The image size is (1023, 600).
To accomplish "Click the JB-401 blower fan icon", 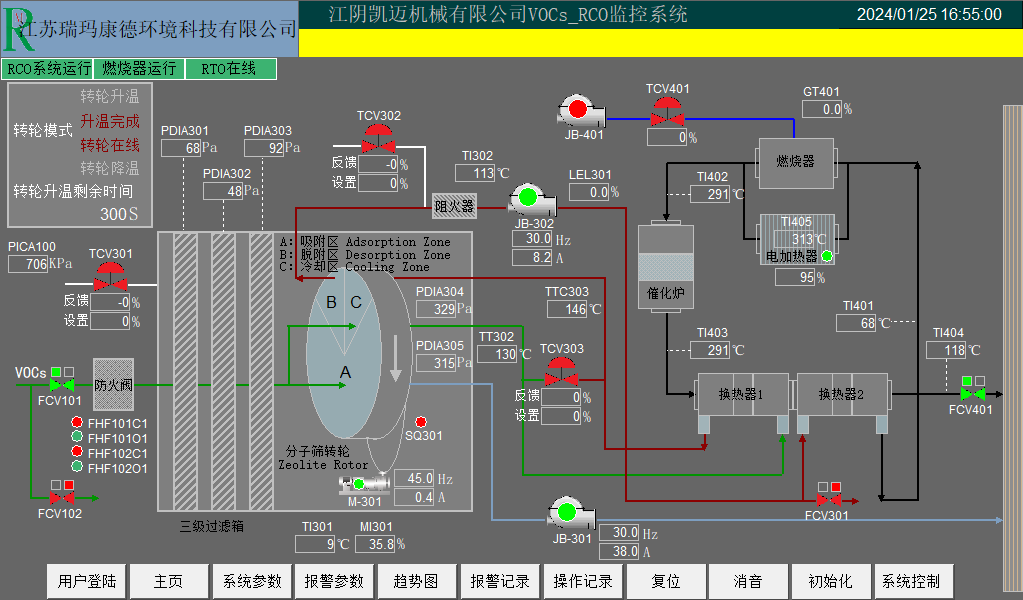I will 582,111.
